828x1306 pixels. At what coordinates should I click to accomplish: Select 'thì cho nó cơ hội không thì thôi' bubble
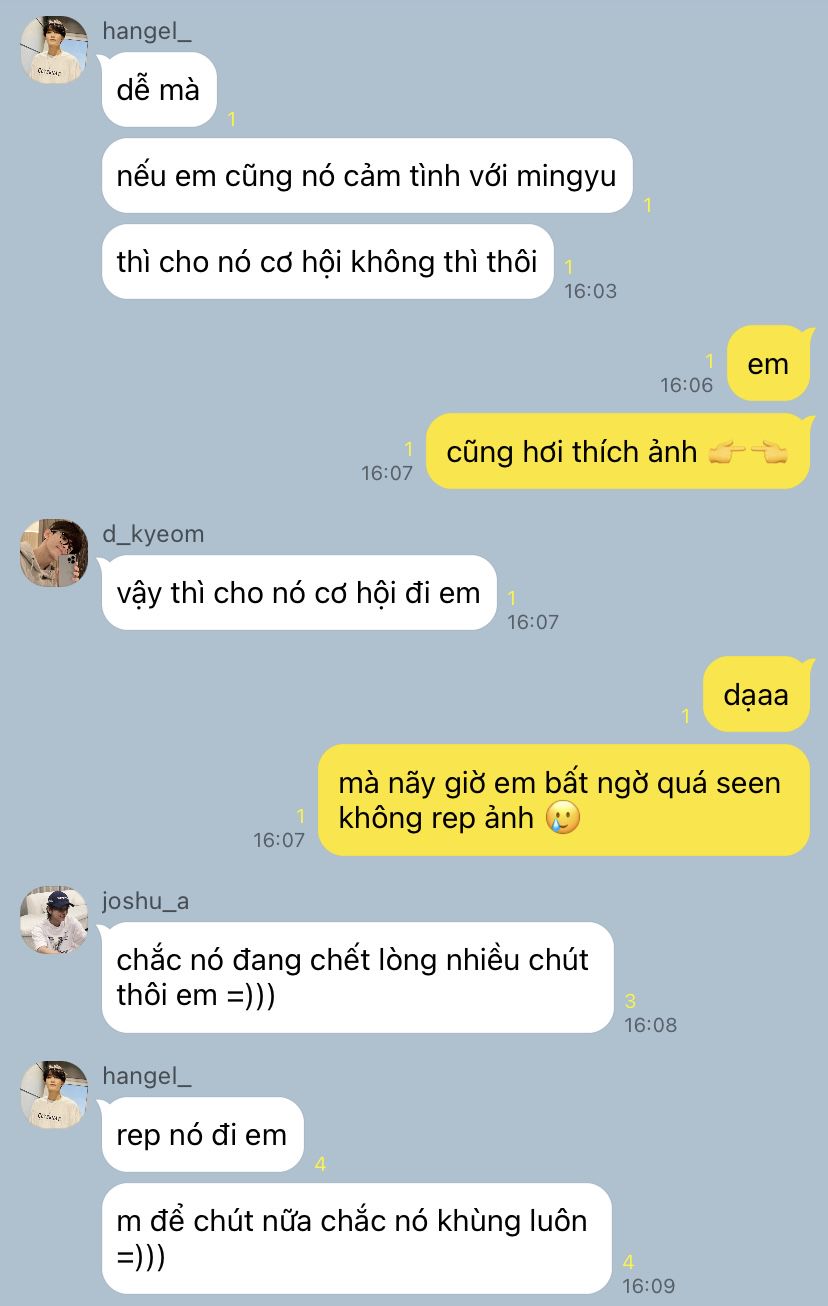point(328,262)
